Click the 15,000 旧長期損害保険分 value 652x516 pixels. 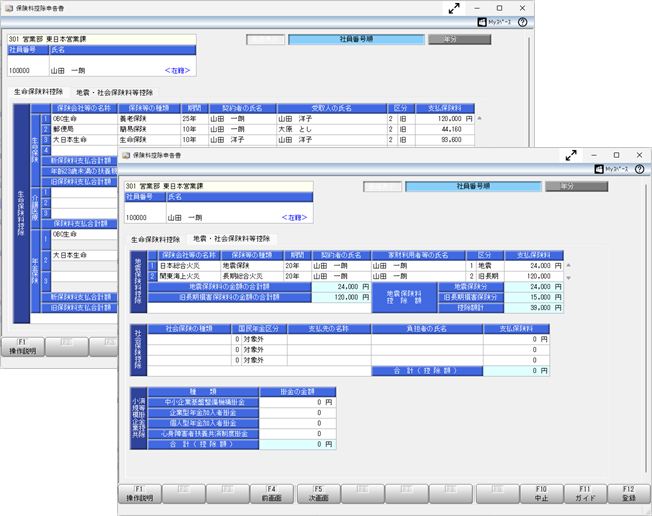coord(534,297)
